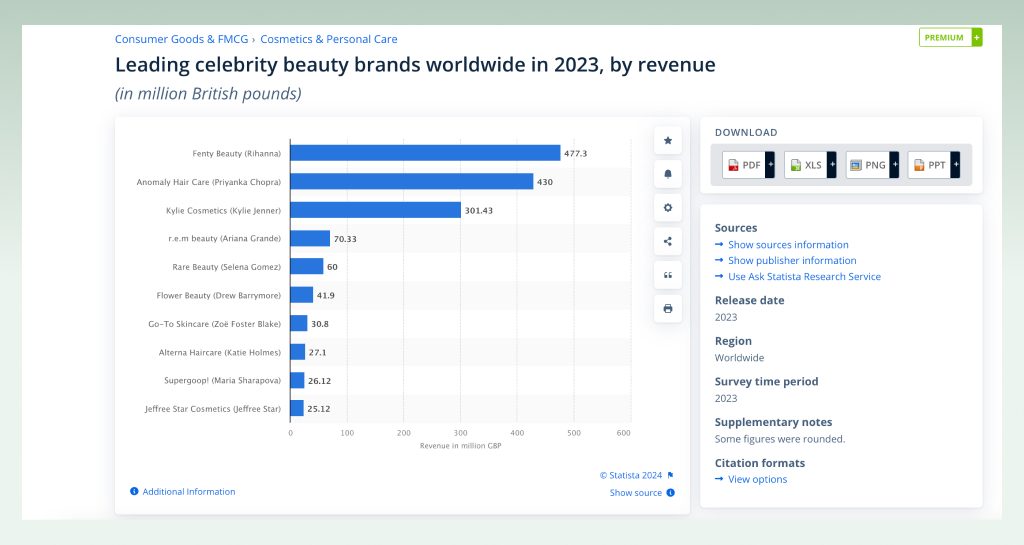Screen dimensions: 1024x545
Task: Click value label '301.43'
Action: click(x=479, y=211)
